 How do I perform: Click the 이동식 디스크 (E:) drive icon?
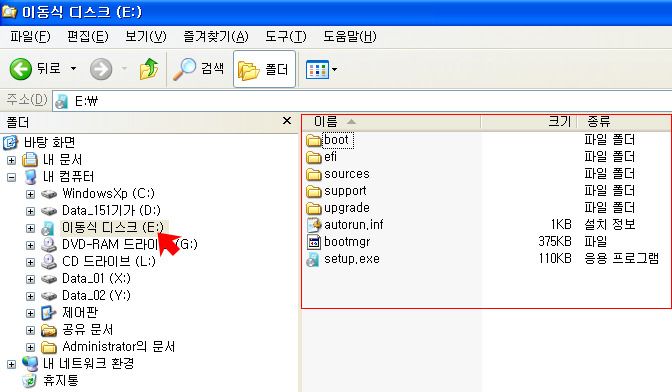48,228
